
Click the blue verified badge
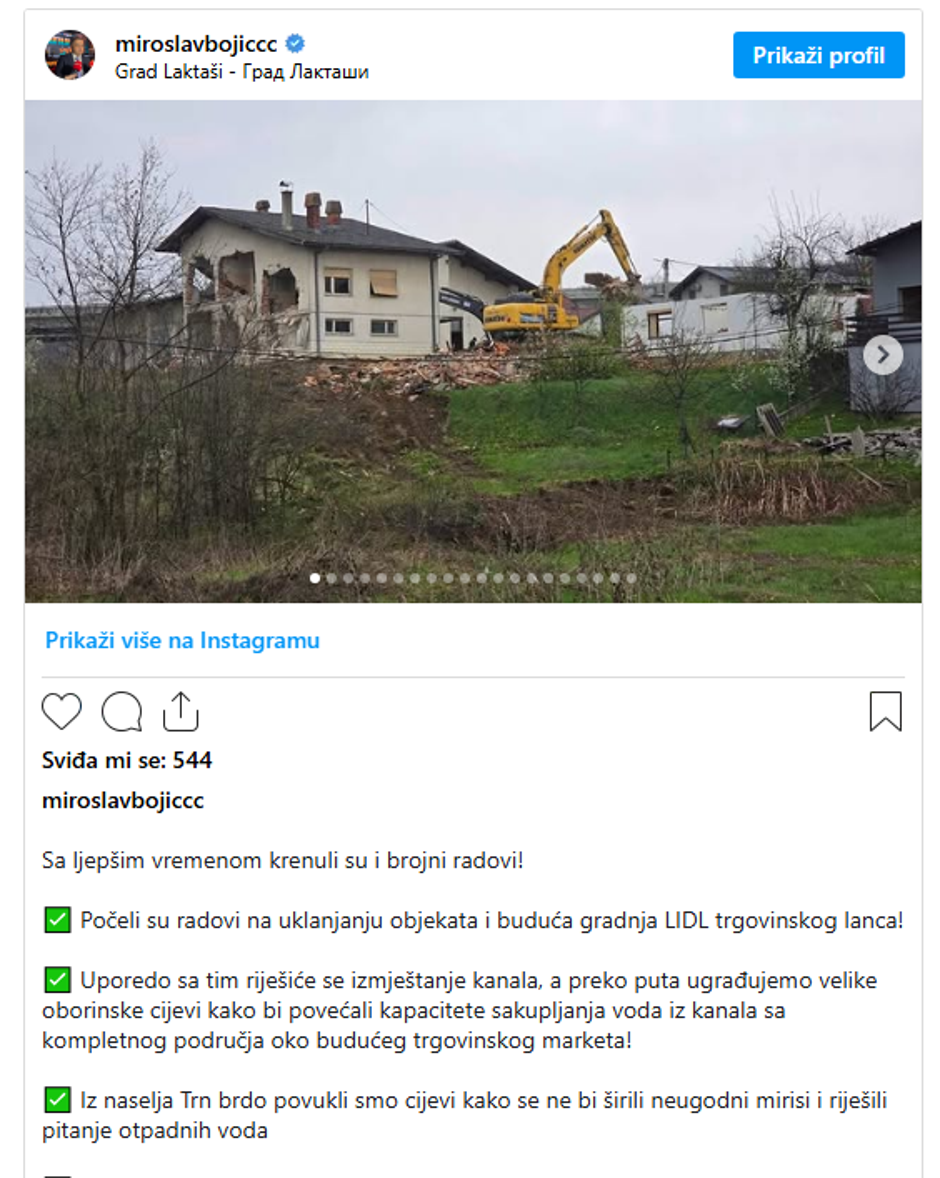point(295,44)
